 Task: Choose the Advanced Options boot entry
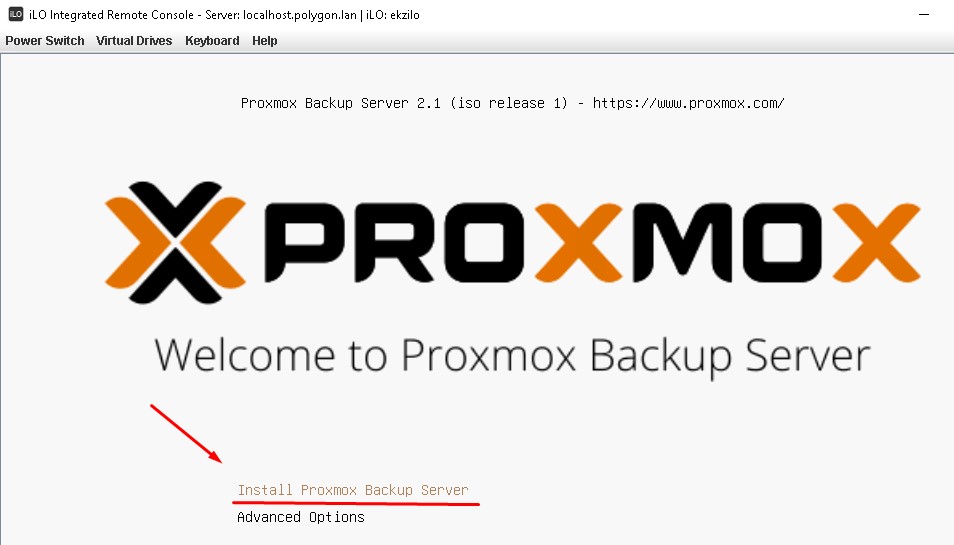301,517
